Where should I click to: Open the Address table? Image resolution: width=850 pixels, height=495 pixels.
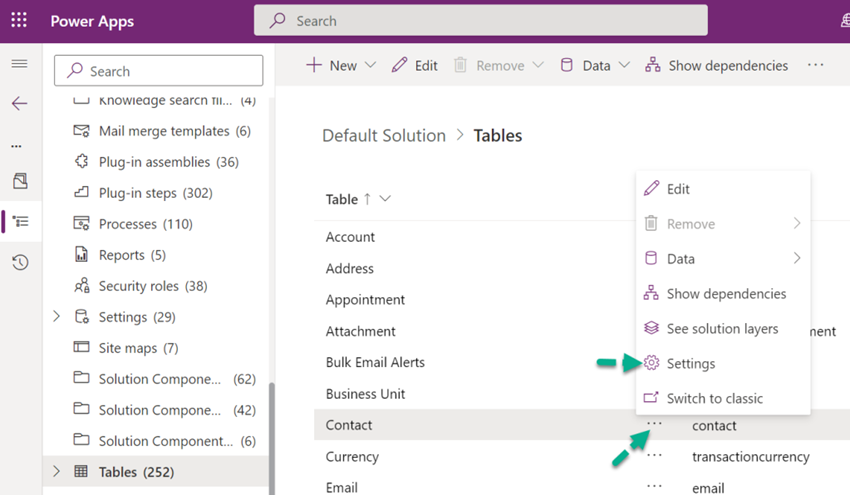click(350, 268)
